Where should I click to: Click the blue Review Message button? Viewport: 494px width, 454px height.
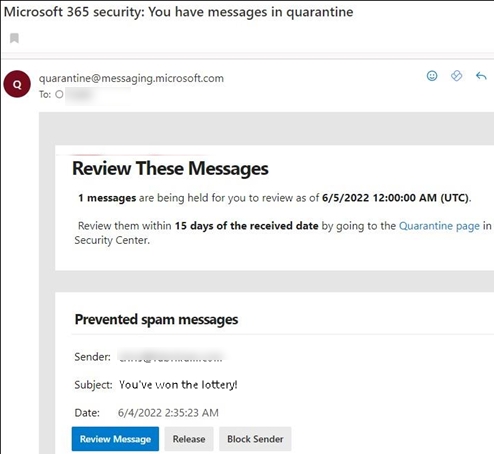pos(115,439)
